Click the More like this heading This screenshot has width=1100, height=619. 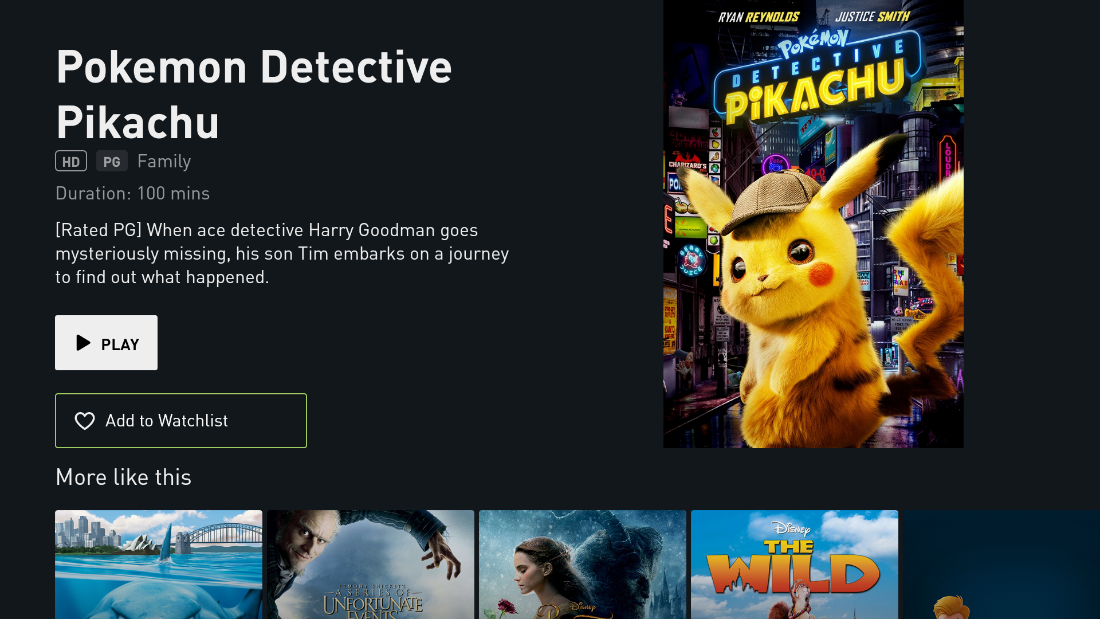[x=123, y=477]
